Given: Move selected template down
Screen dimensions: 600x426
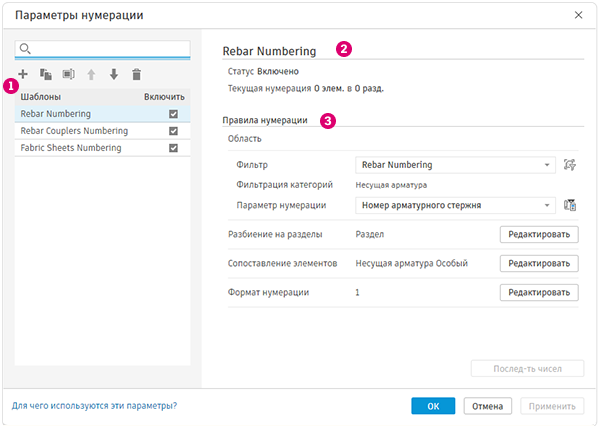Looking at the screenshot, I should [x=114, y=74].
